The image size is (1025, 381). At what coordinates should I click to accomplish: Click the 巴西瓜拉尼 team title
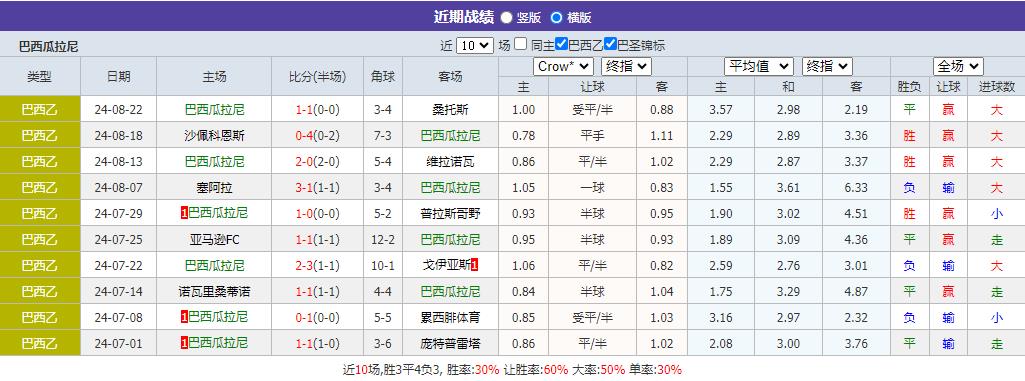[x=48, y=46]
